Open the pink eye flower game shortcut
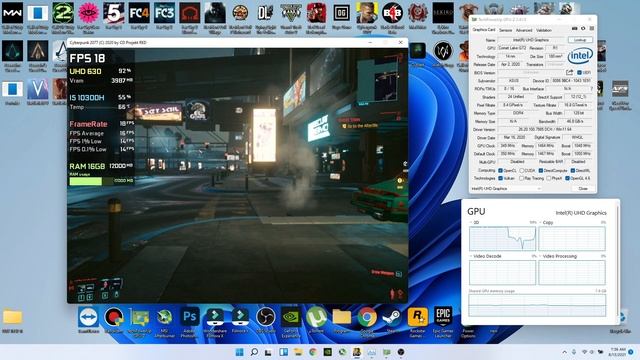 pos(88,13)
